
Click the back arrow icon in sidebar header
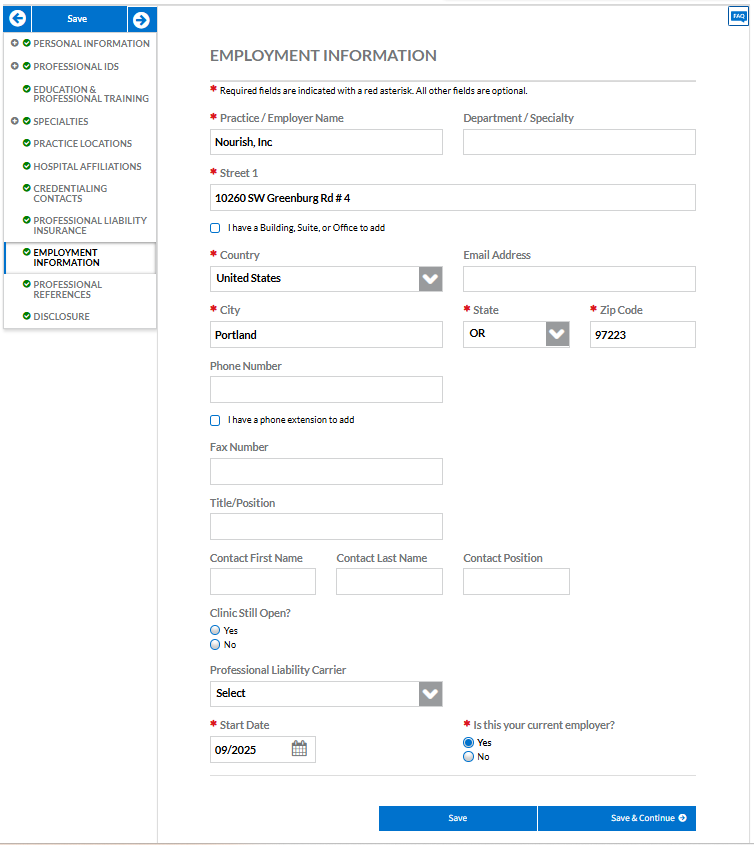(17, 19)
